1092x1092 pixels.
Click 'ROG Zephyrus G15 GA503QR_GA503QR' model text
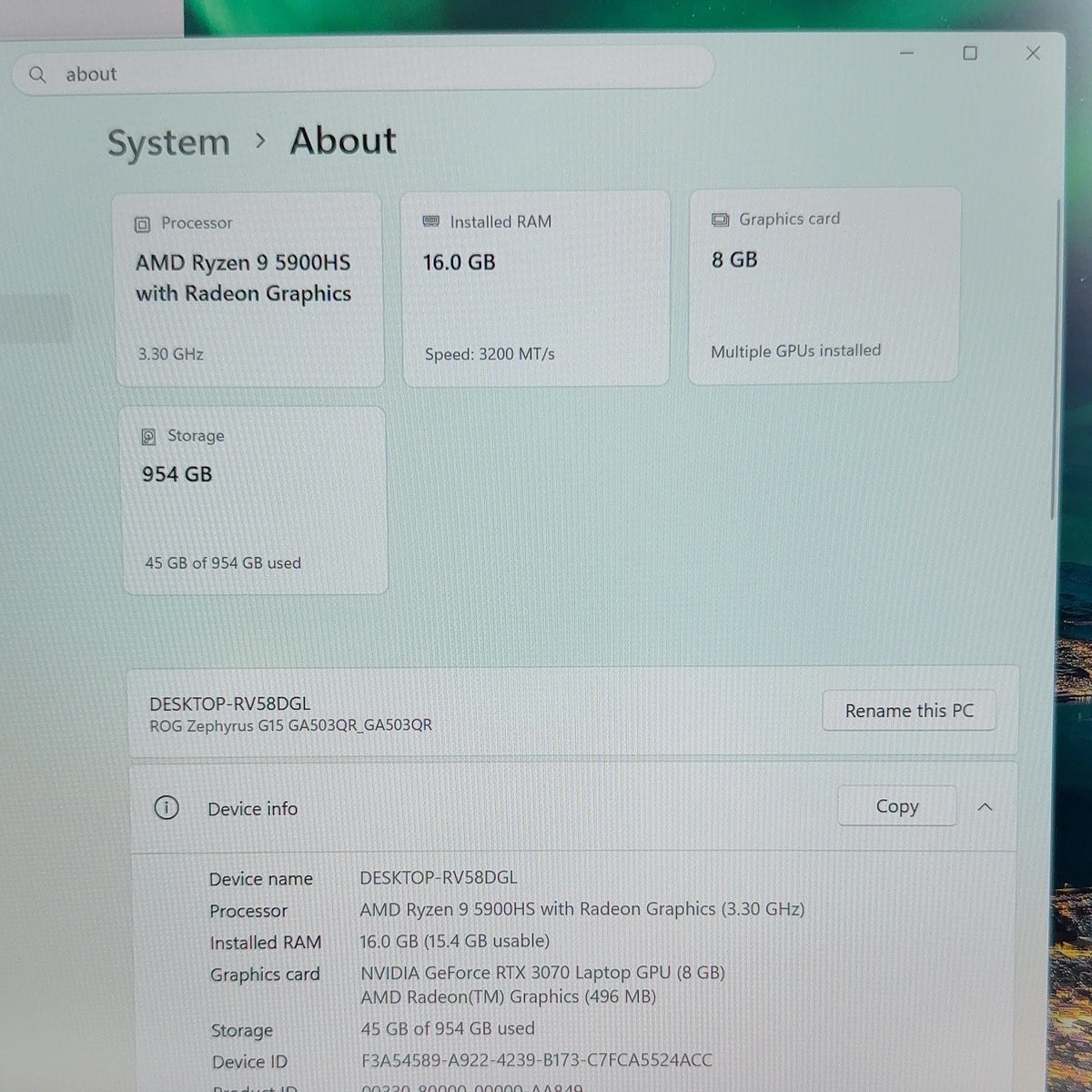click(291, 725)
